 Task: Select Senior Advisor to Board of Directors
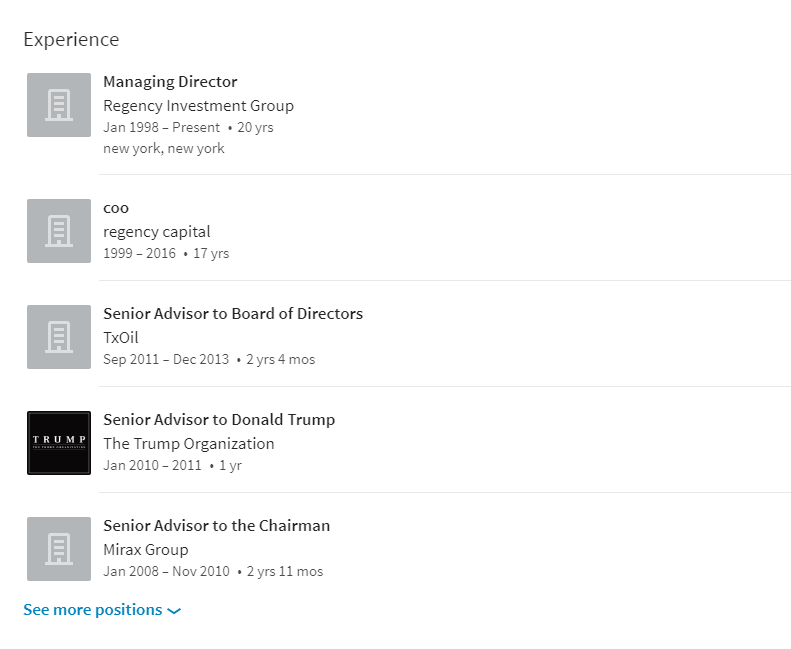233,314
